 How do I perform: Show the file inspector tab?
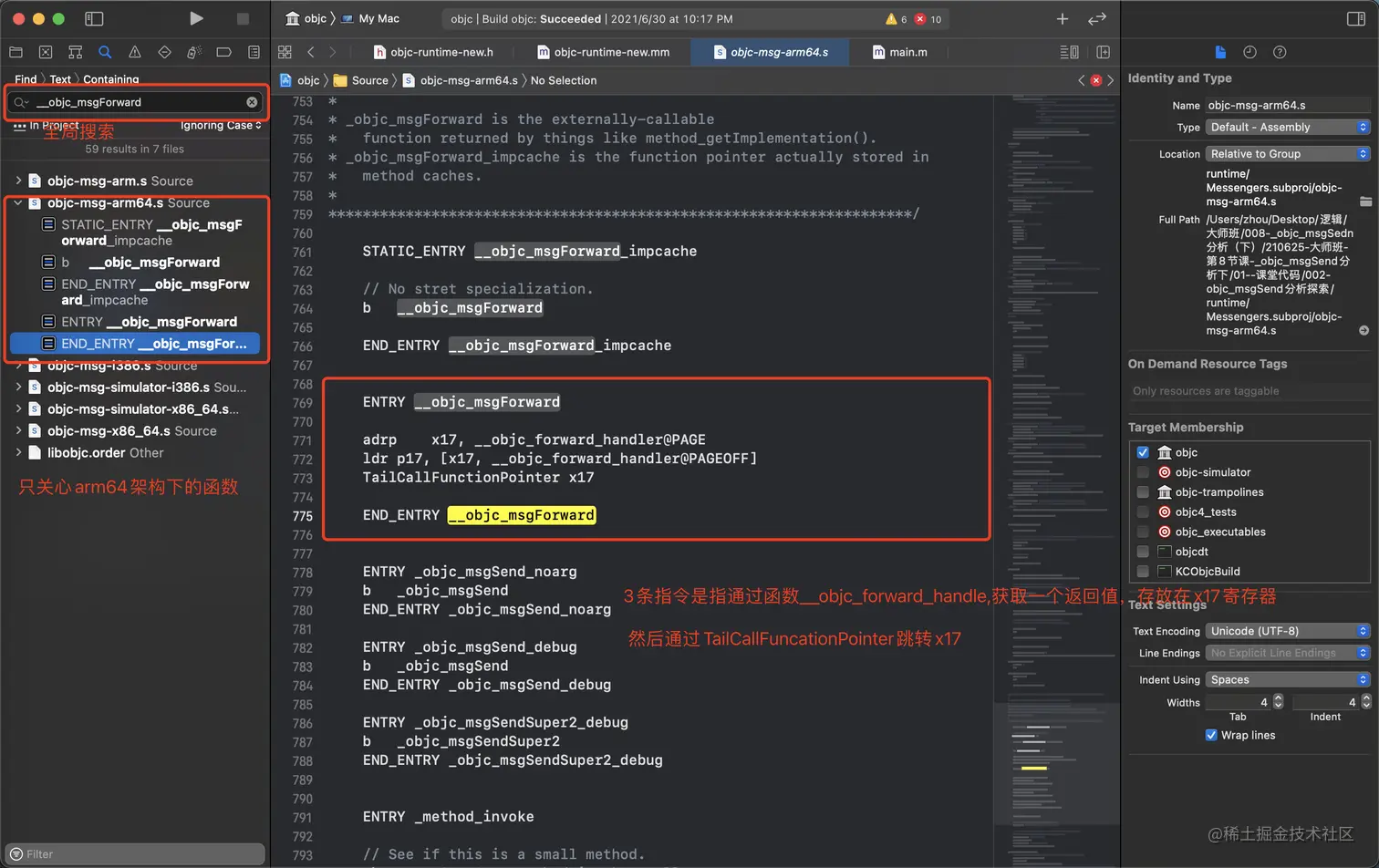point(1220,52)
